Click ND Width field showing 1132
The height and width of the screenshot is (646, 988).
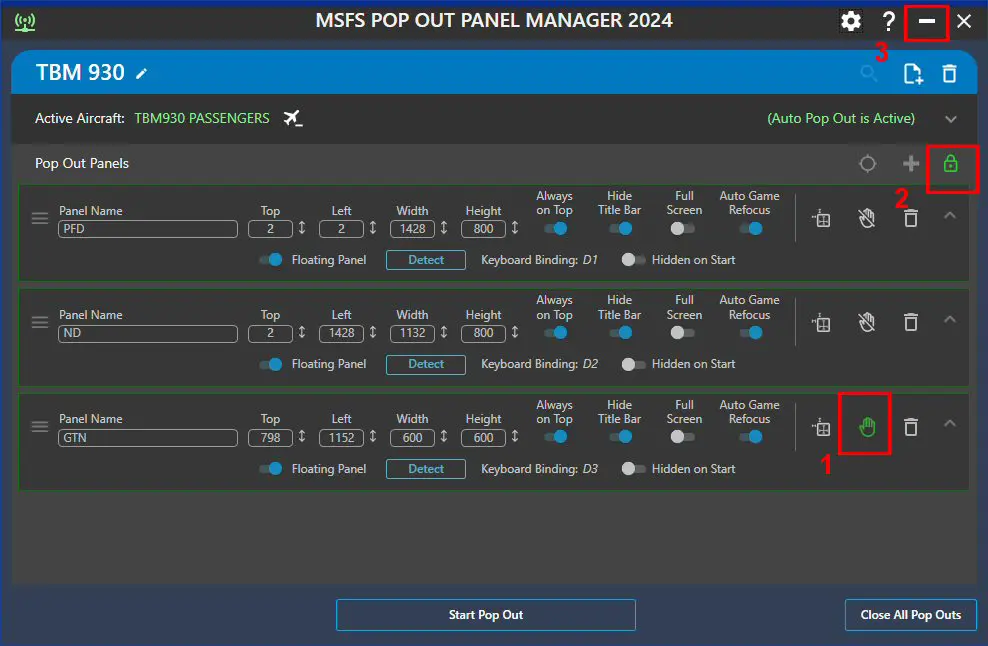pos(413,333)
